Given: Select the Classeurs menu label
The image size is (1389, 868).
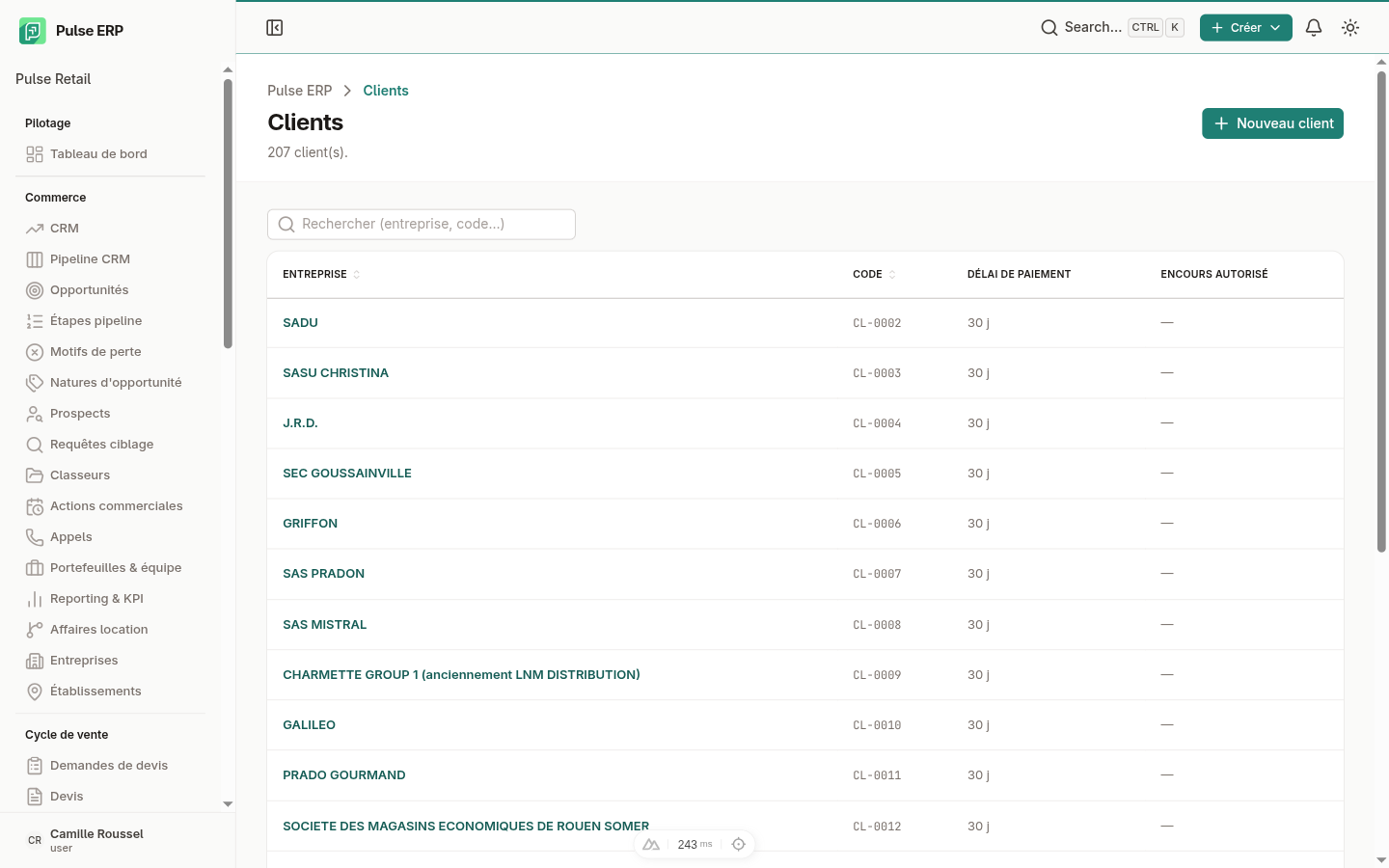Looking at the screenshot, I should 80,475.
